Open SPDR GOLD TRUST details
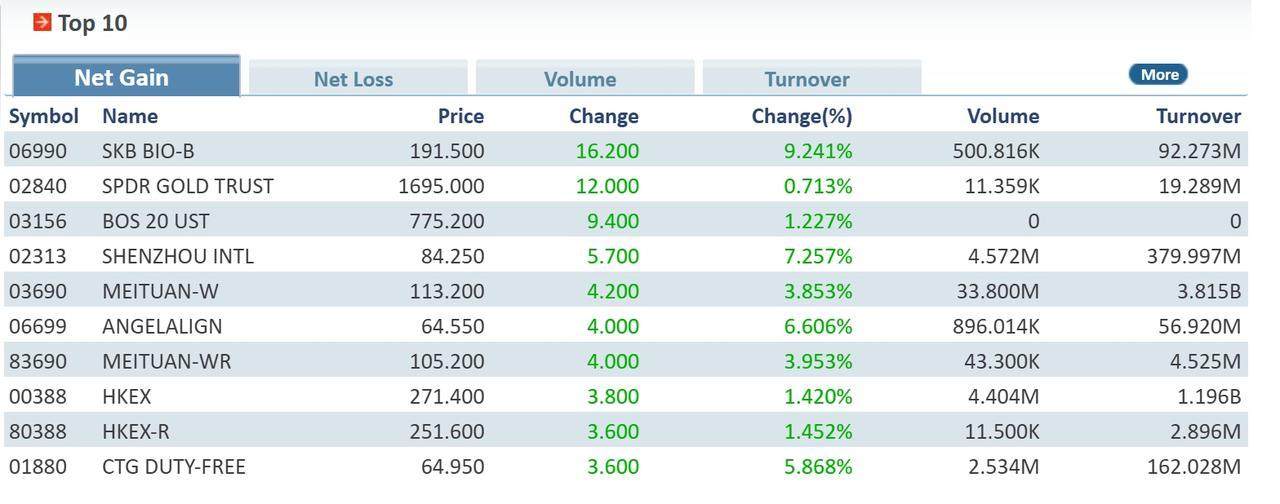The width and height of the screenshot is (1280, 504). (187, 186)
